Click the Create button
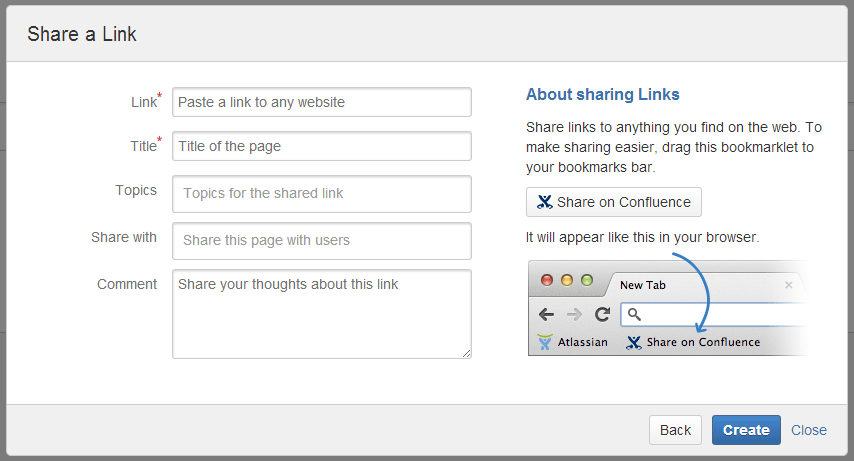 pyautogui.click(x=746, y=430)
